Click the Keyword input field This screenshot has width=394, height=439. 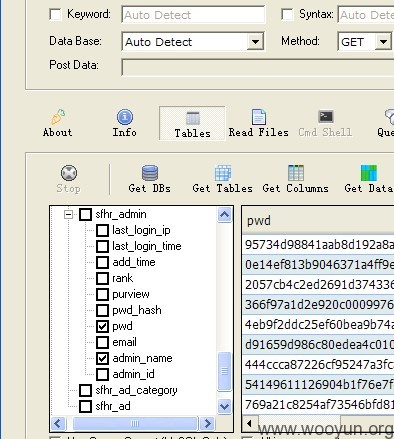[193, 15]
